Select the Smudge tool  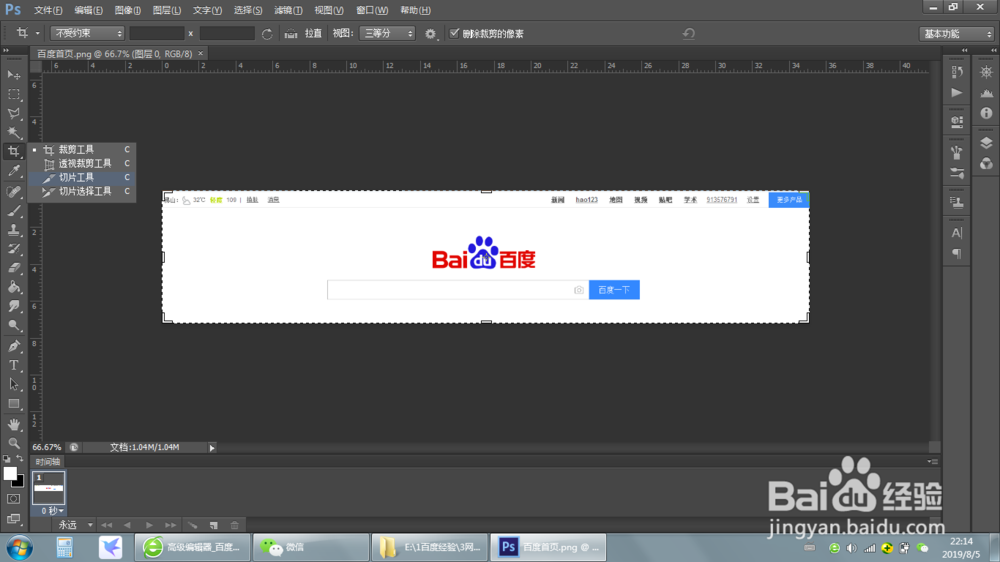13,306
